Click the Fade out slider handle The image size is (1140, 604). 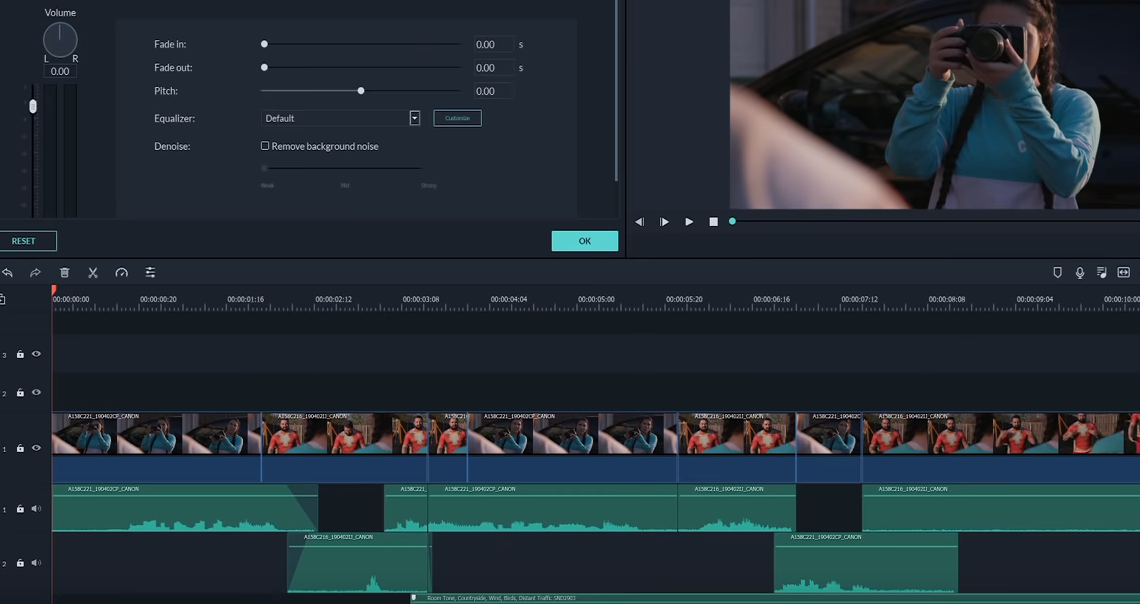pyautogui.click(x=265, y=68)
